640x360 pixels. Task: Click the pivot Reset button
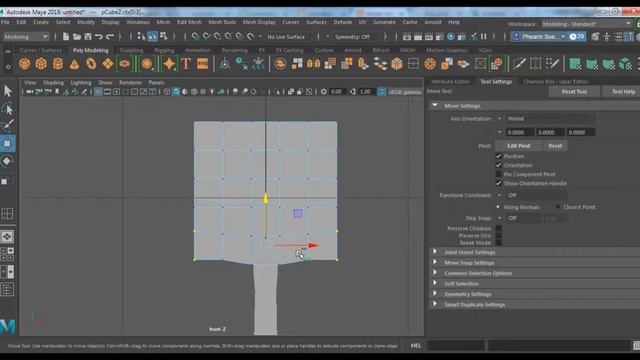555,146
